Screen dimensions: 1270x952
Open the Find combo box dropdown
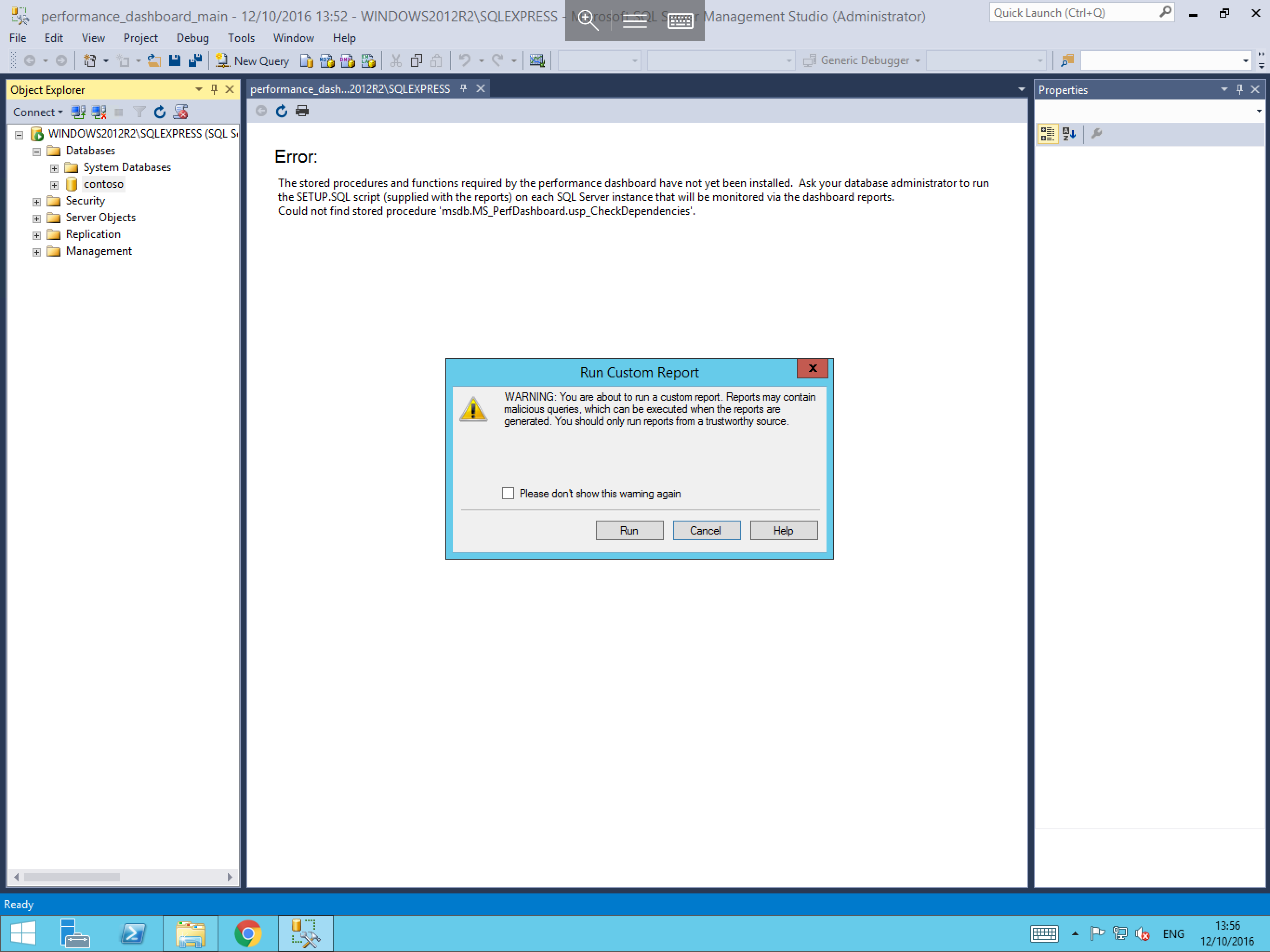click(1245, 61)
